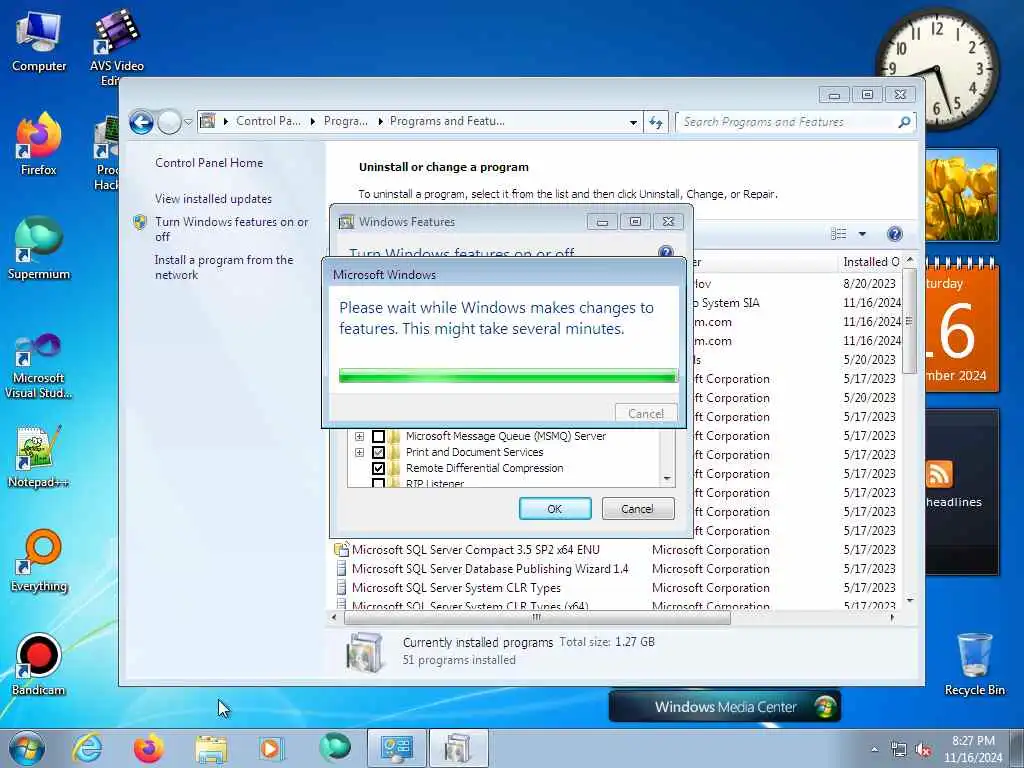Click the Back arrow in Programs and Features

tap(141, 122)
